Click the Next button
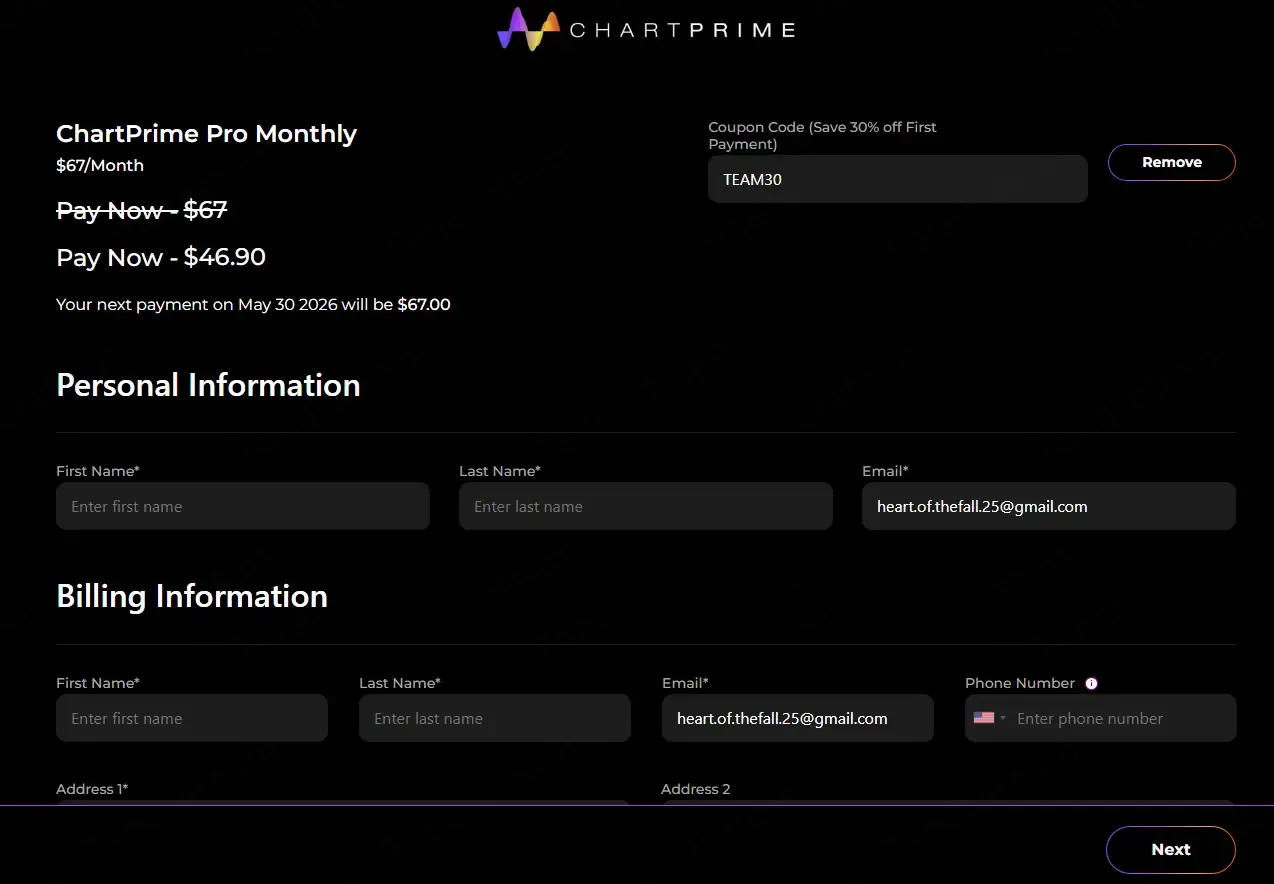1274x884 pixels. (1171, 850)
